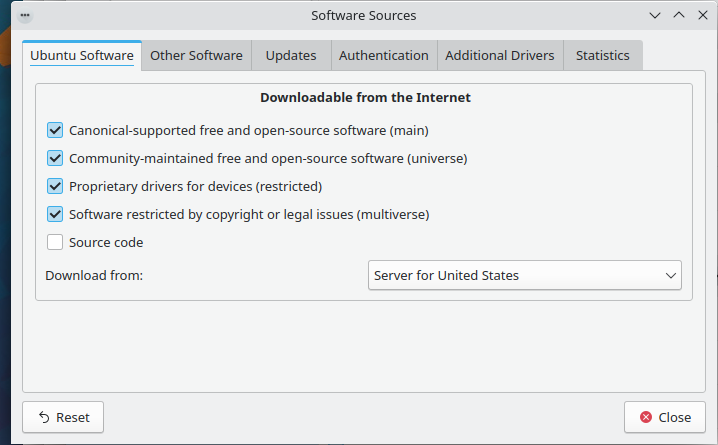Viewport: 718px width, 445px height.
Task: Enable the Source code checkbox
Action: tap(55, 242)
